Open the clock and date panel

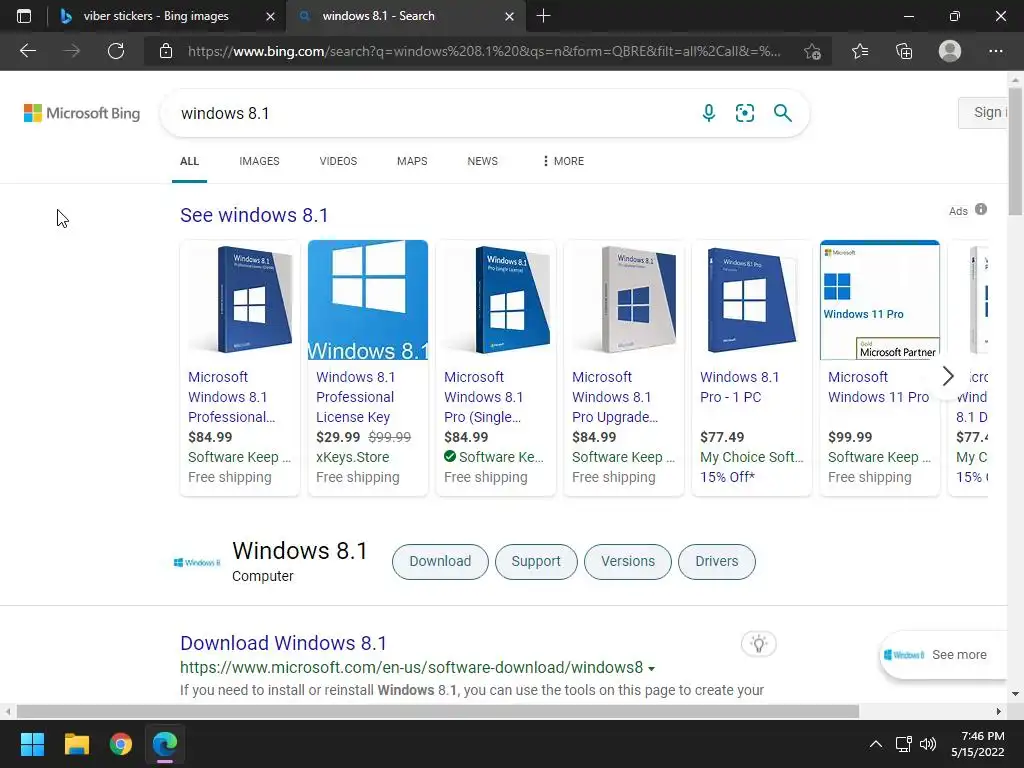coord(978,744)
